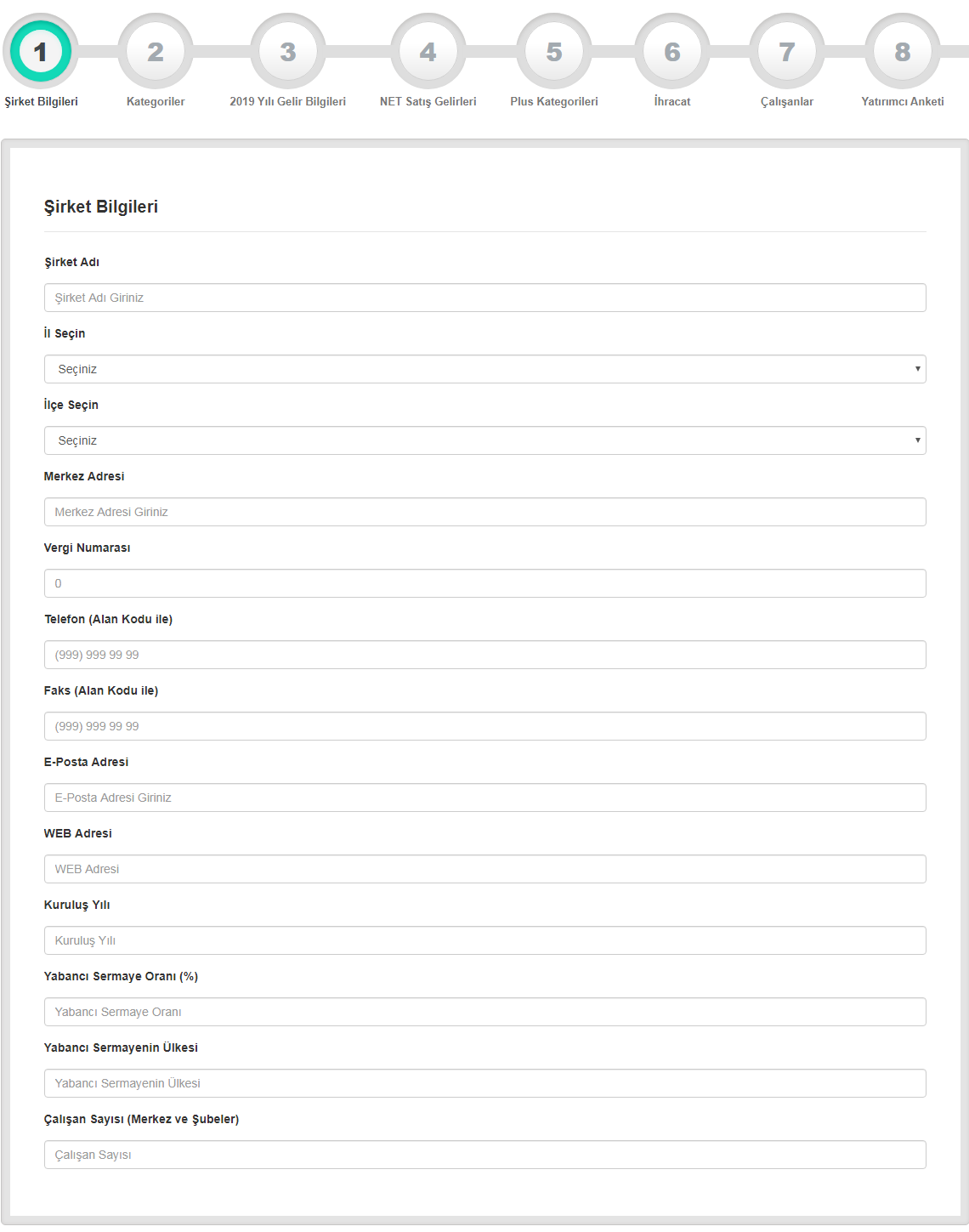Viewport: 969px width, 1232px height.
Task: Click the Yatırımcı Anketi step label
Action: (903, 101)
